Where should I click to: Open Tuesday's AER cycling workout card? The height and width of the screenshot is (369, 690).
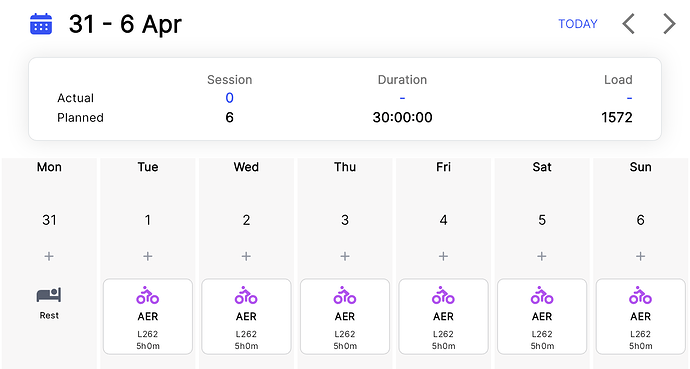tap(148, 316)
